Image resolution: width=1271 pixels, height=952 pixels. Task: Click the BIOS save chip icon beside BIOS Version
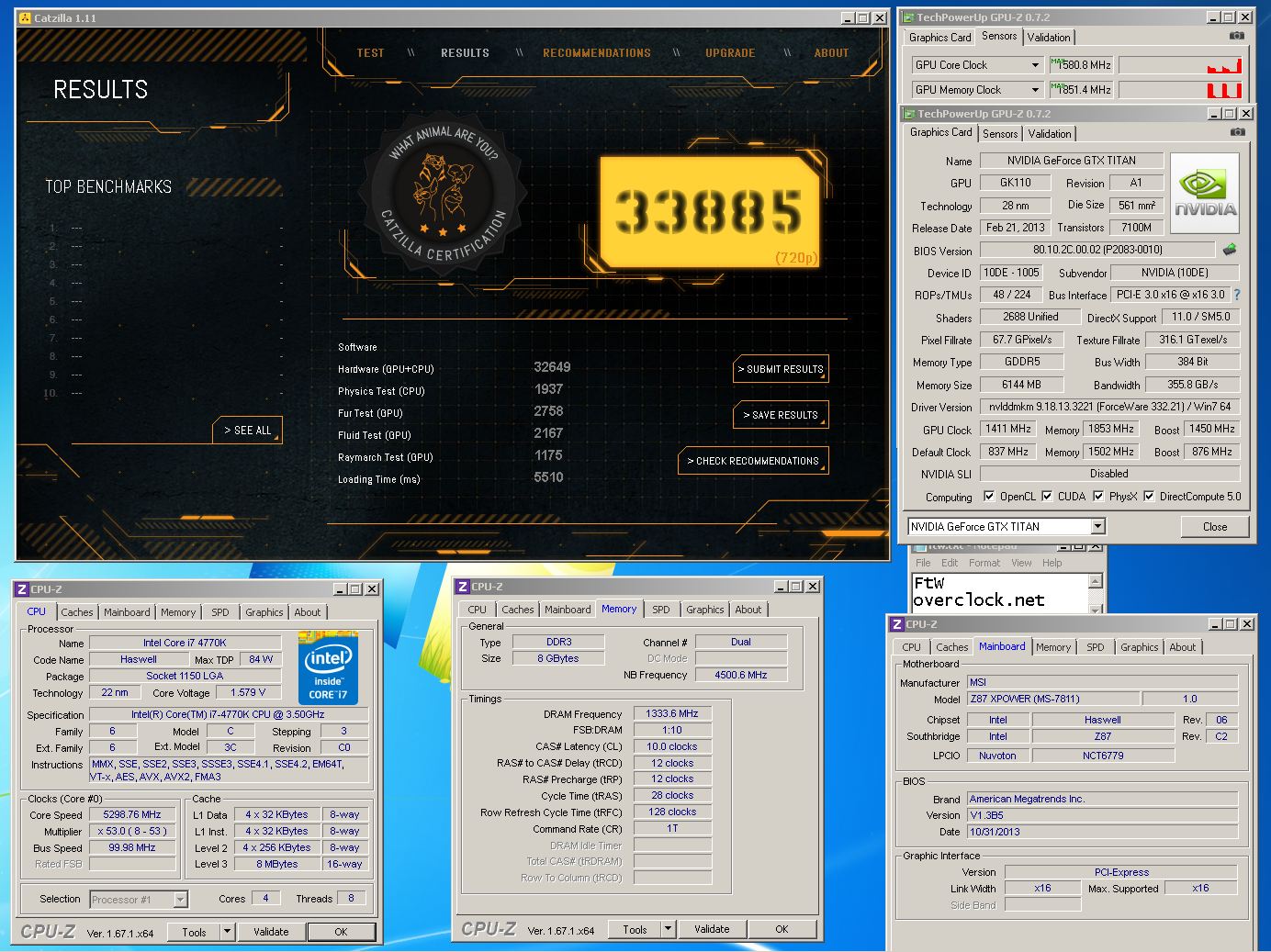point(1230,249)
